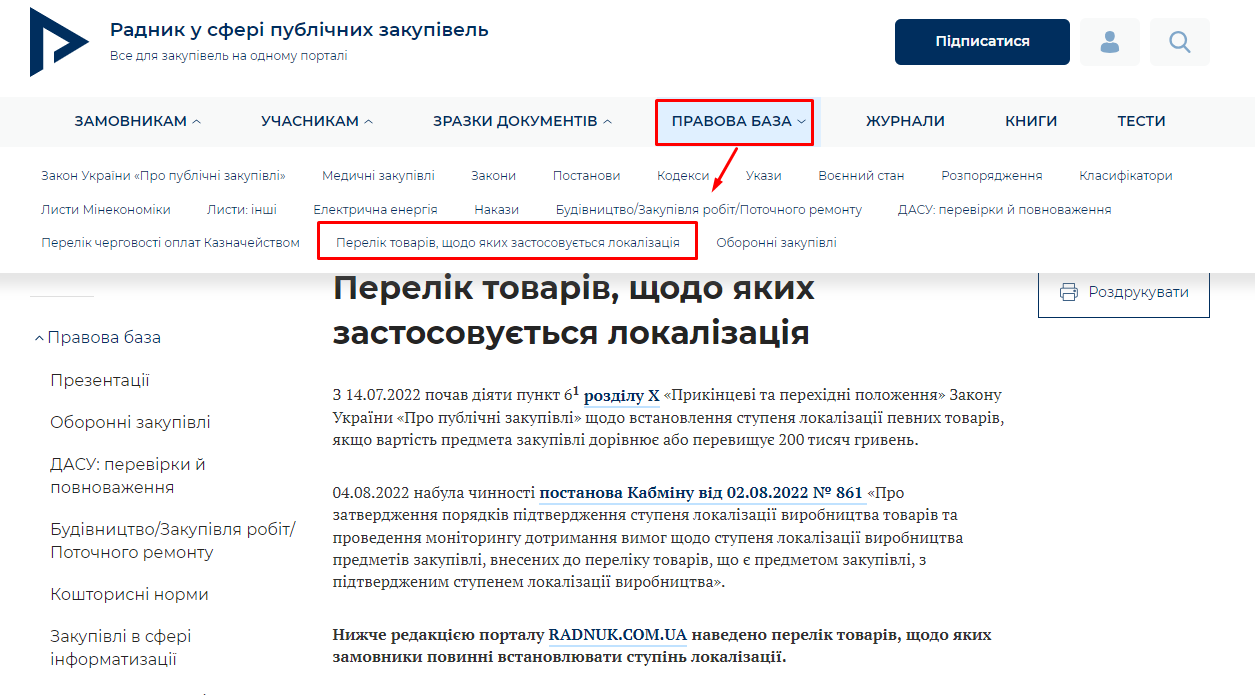Open Кошторисні норми in sidebar
The height and width of the screenshot is (695, 1255).
coord(129,594)
